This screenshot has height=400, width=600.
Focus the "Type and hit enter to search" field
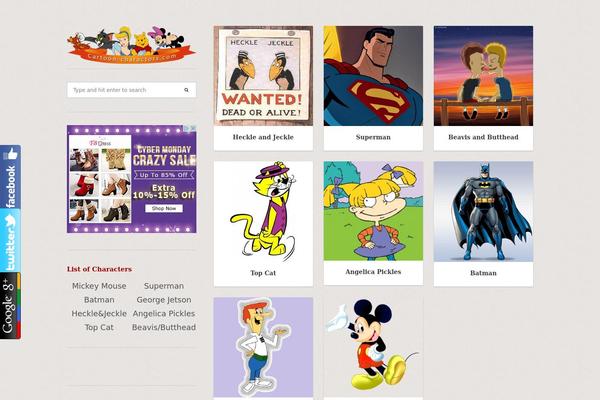(x=132, y=90)
